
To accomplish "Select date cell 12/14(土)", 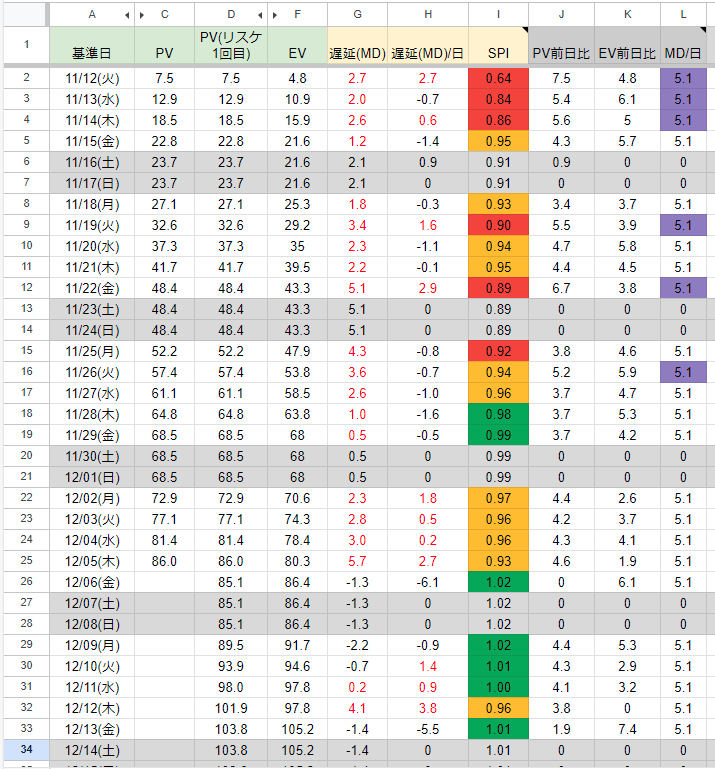I will [92, 750].
